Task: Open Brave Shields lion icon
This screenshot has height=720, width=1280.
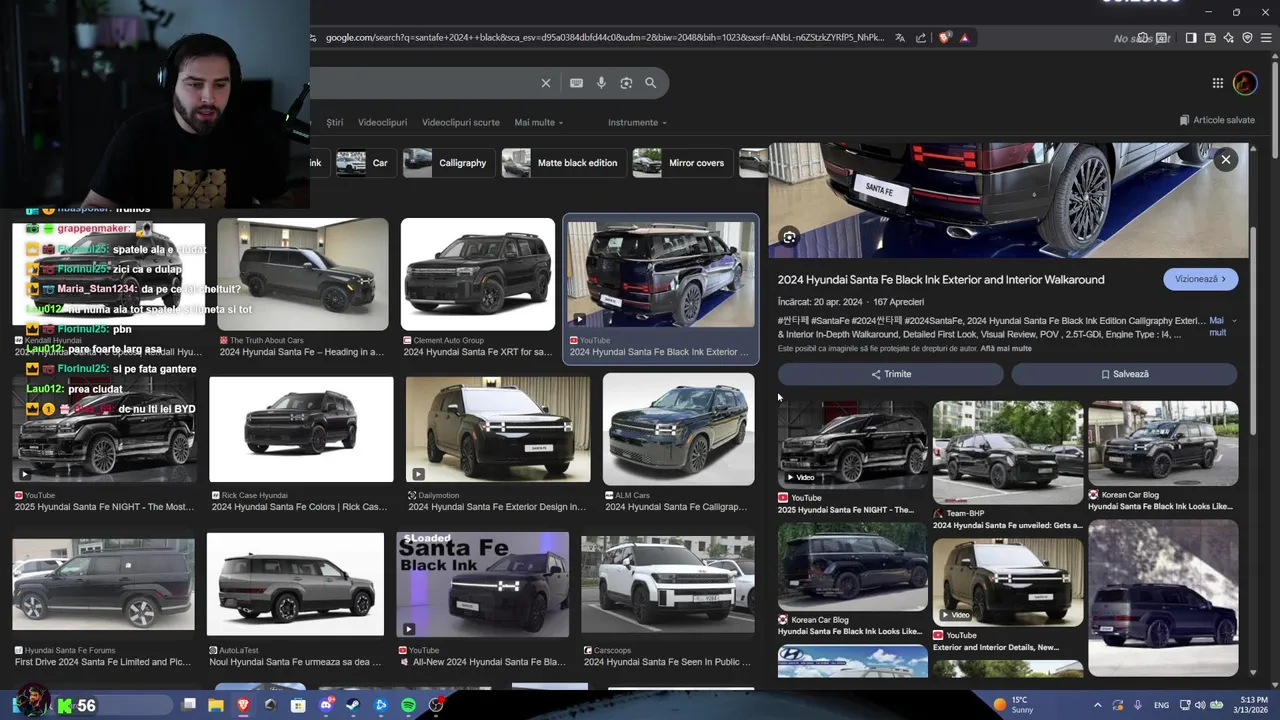Action: pyautogui.click(x=945, y=38)
